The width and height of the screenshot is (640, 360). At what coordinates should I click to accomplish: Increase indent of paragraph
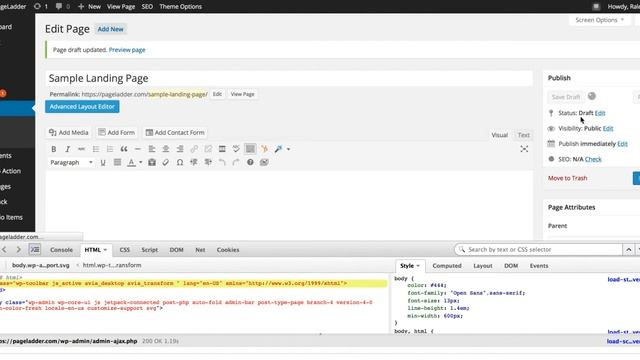click(x=208, y=162)
